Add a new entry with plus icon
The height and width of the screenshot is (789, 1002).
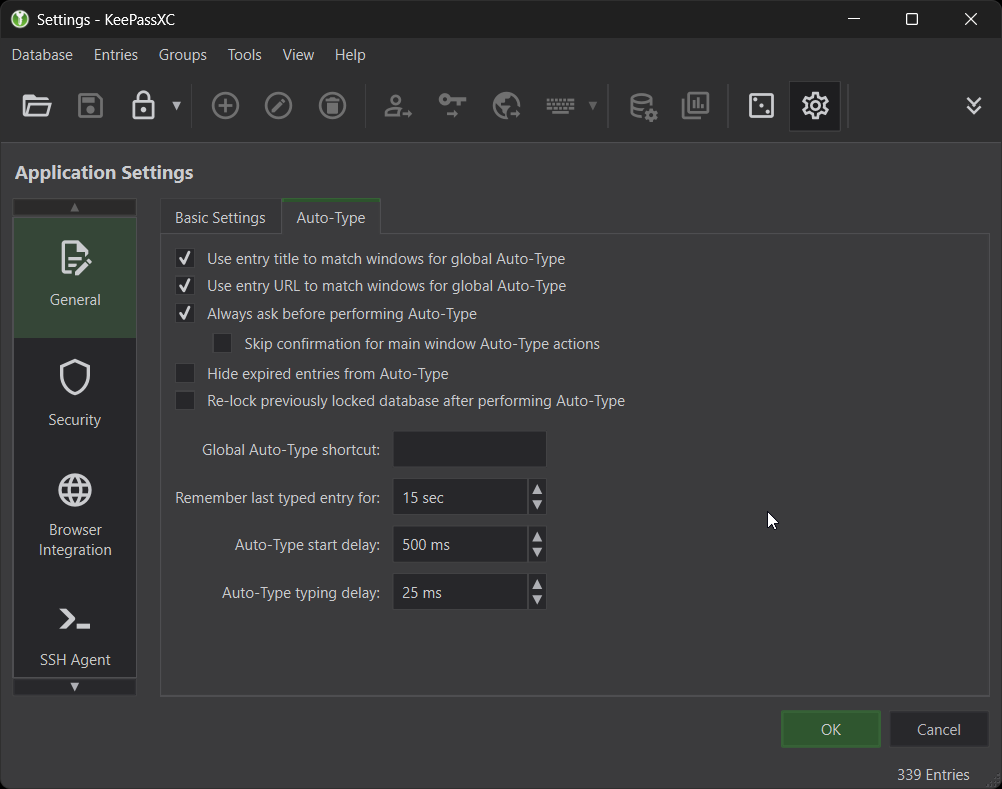(x=225, y=106)
